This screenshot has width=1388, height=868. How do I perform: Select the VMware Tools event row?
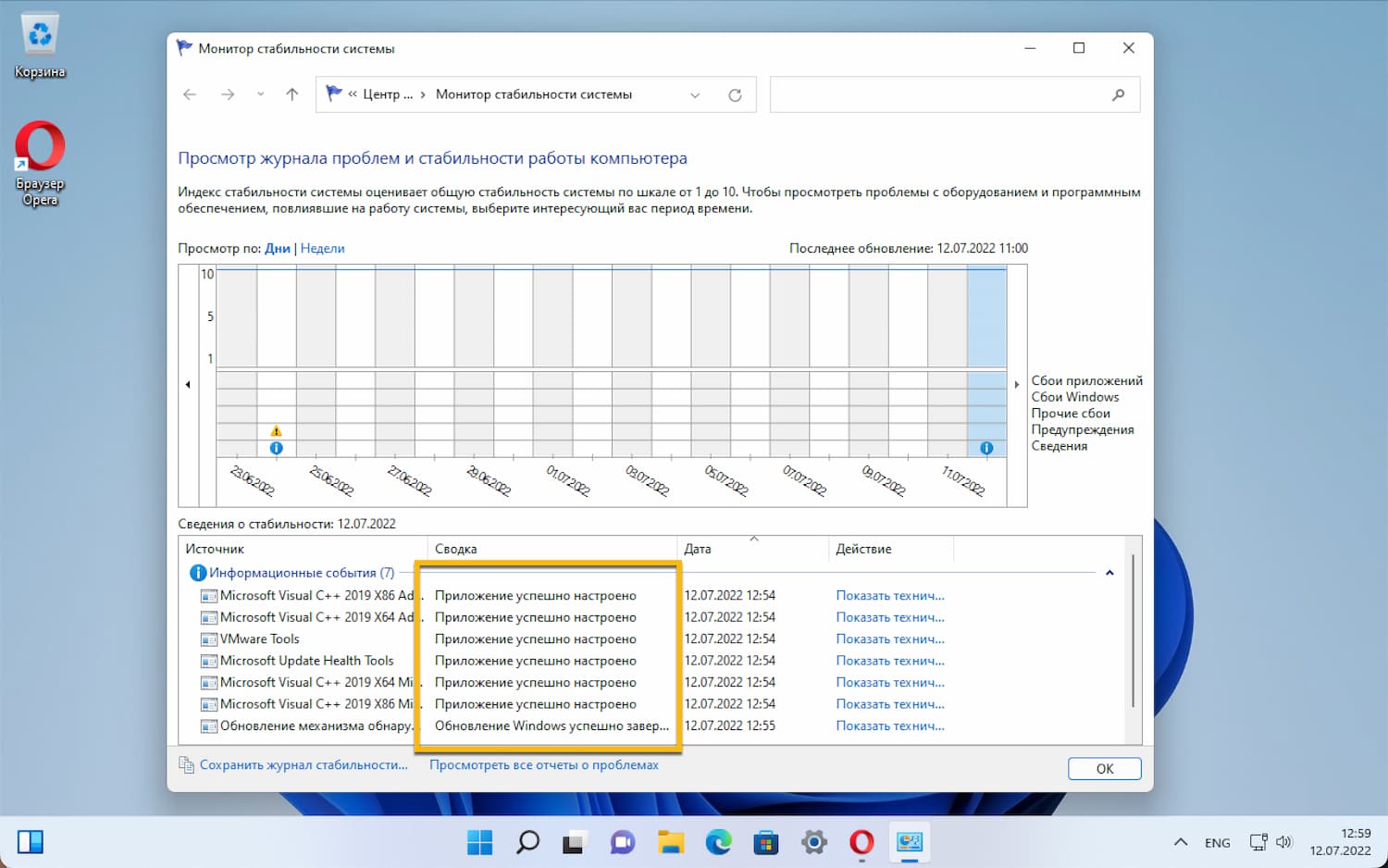pyautogui.click(x=260, y=639)
